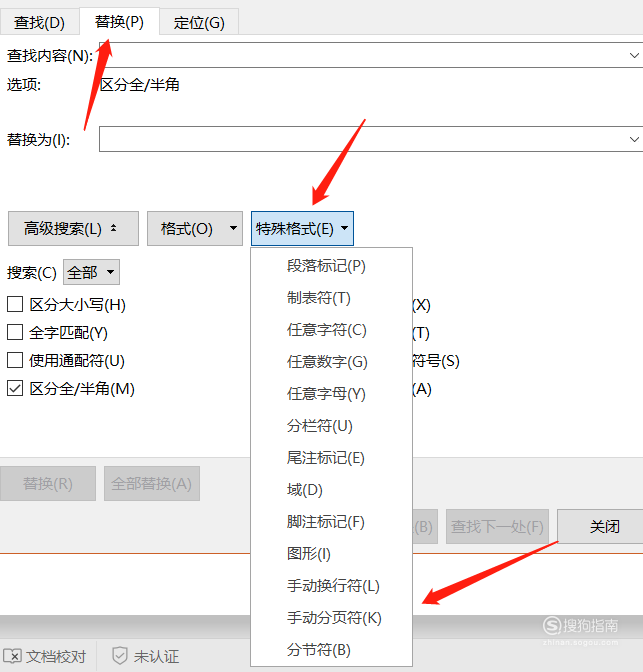Open the 搜索 range dropdown set to 全部
Viewport: 643px width, 672px height.
[91, 272]
